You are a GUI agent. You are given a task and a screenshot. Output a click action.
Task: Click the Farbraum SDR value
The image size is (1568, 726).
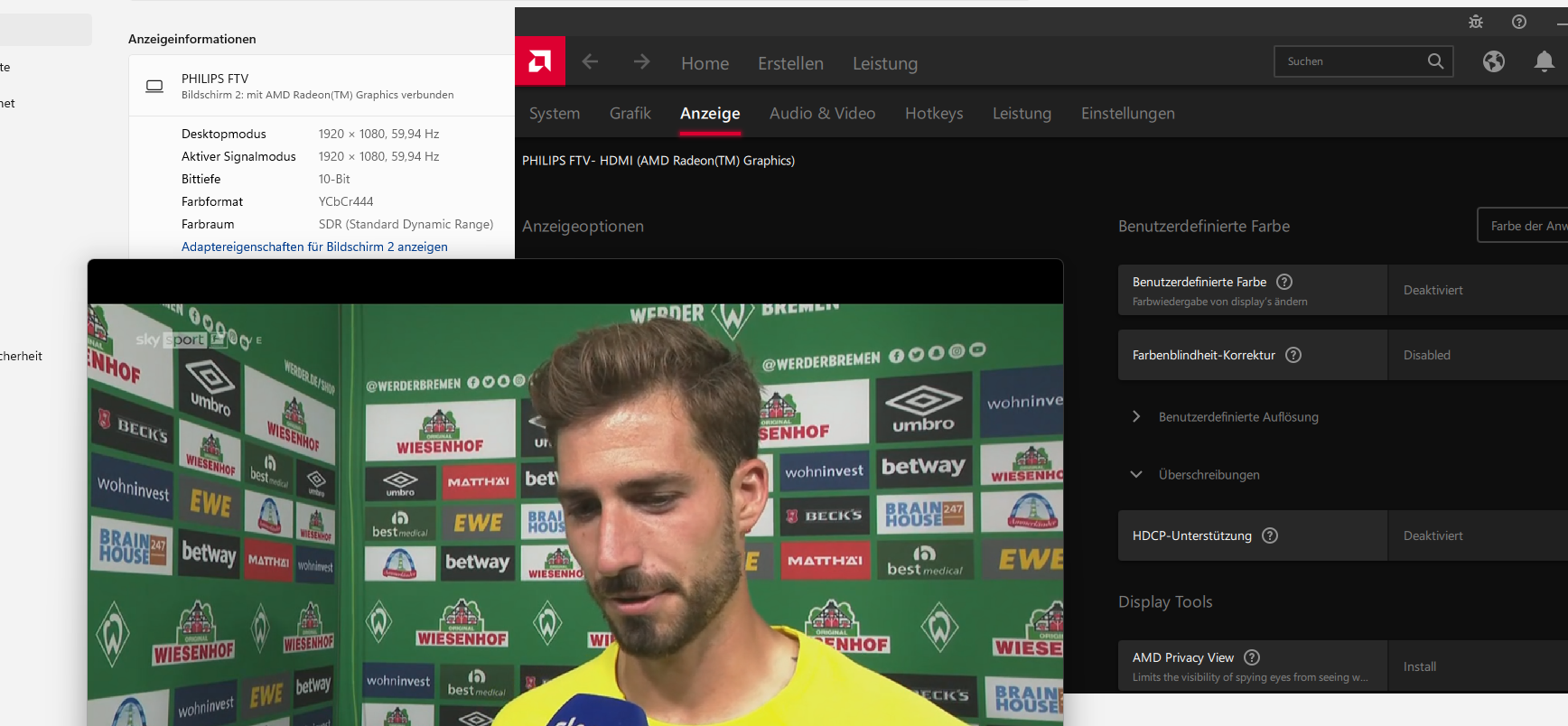[x=406, y=224]
